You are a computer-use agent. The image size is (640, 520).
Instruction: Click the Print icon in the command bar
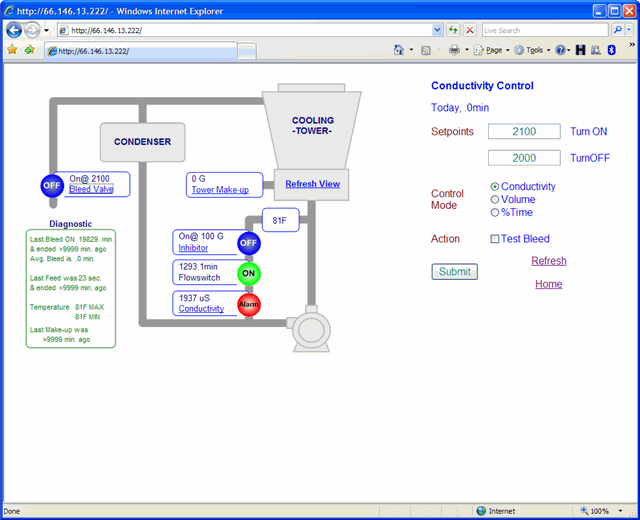[454, 50]
